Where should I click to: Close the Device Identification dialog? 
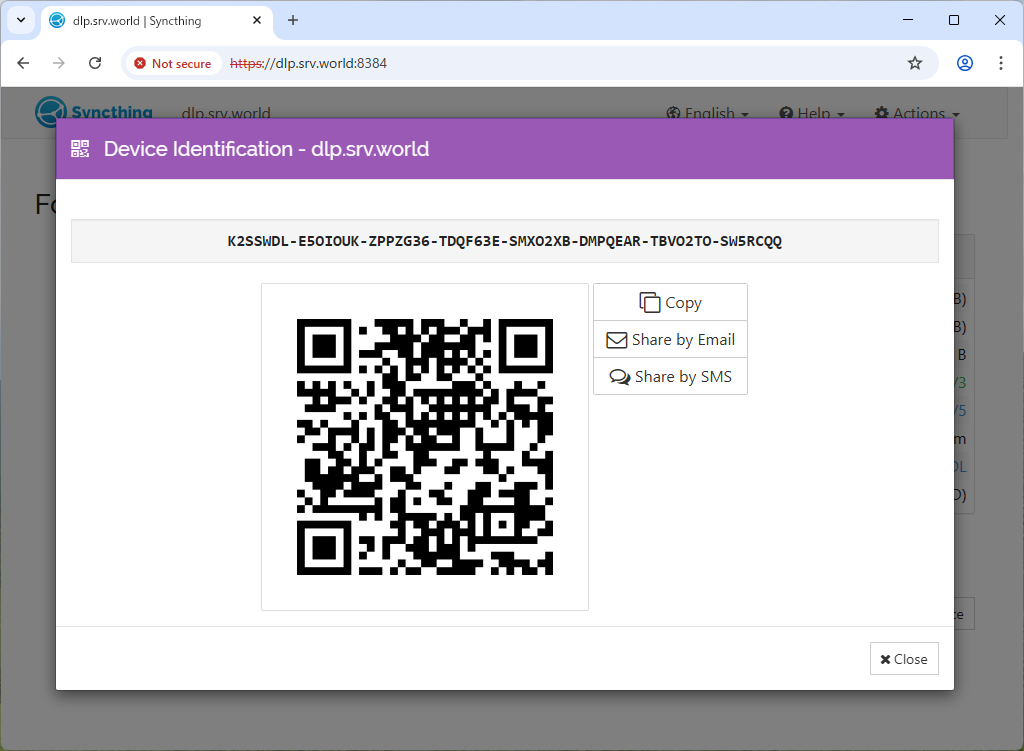tap(904, 659)
